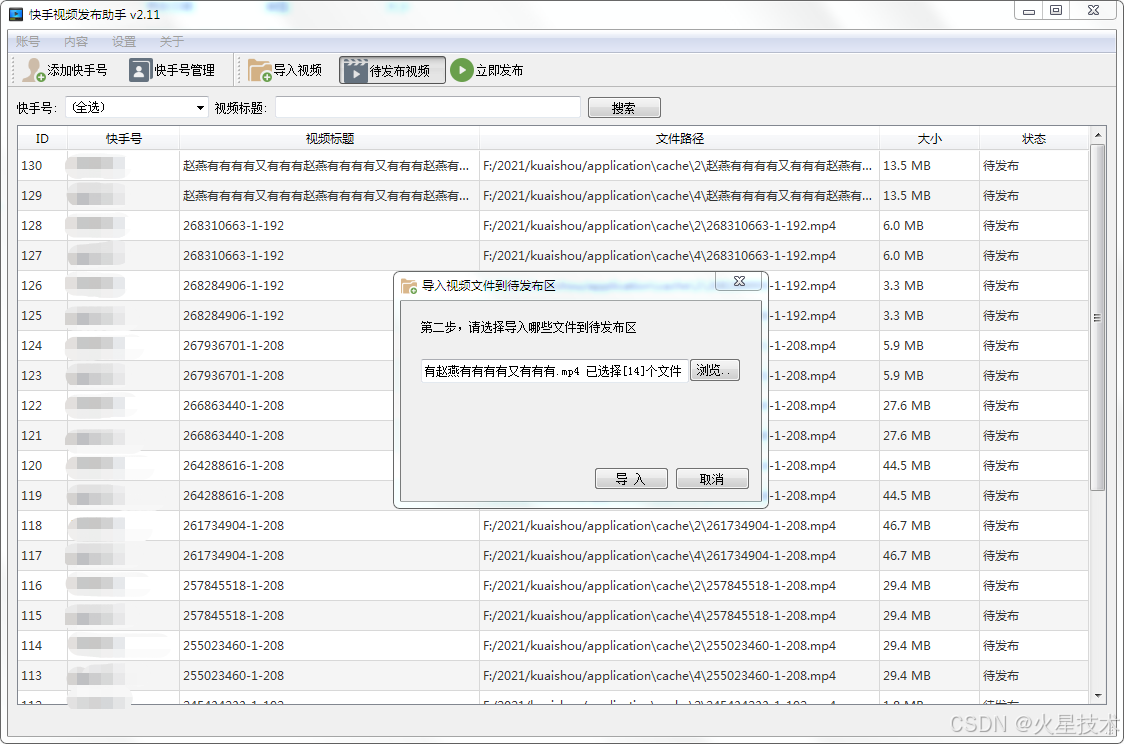1124x744 pixels.
Task: Click file path of row 113
Action: [x=659, y=676]
